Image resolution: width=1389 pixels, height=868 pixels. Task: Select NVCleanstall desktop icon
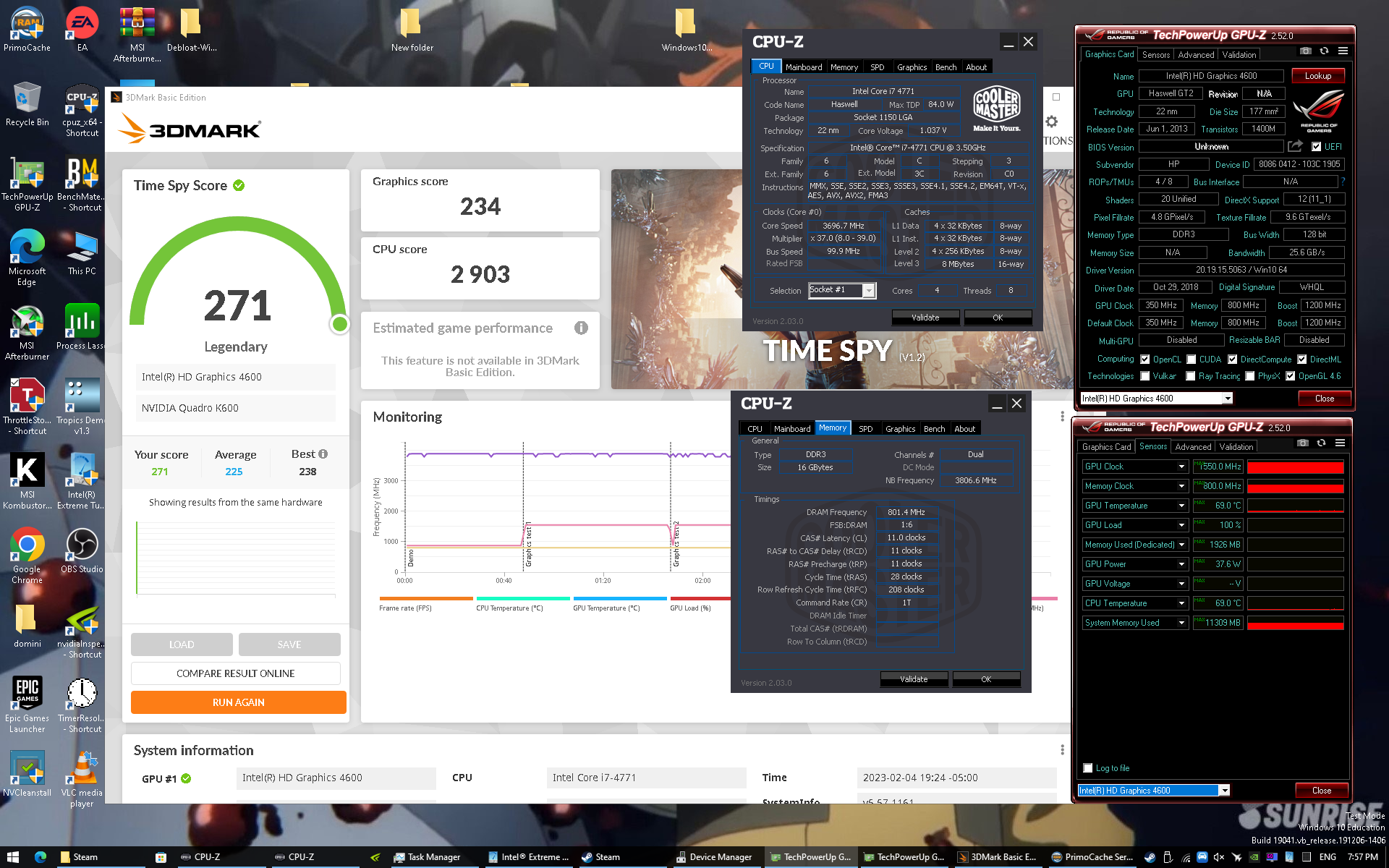pyautogui.click(x=27, y=773)
